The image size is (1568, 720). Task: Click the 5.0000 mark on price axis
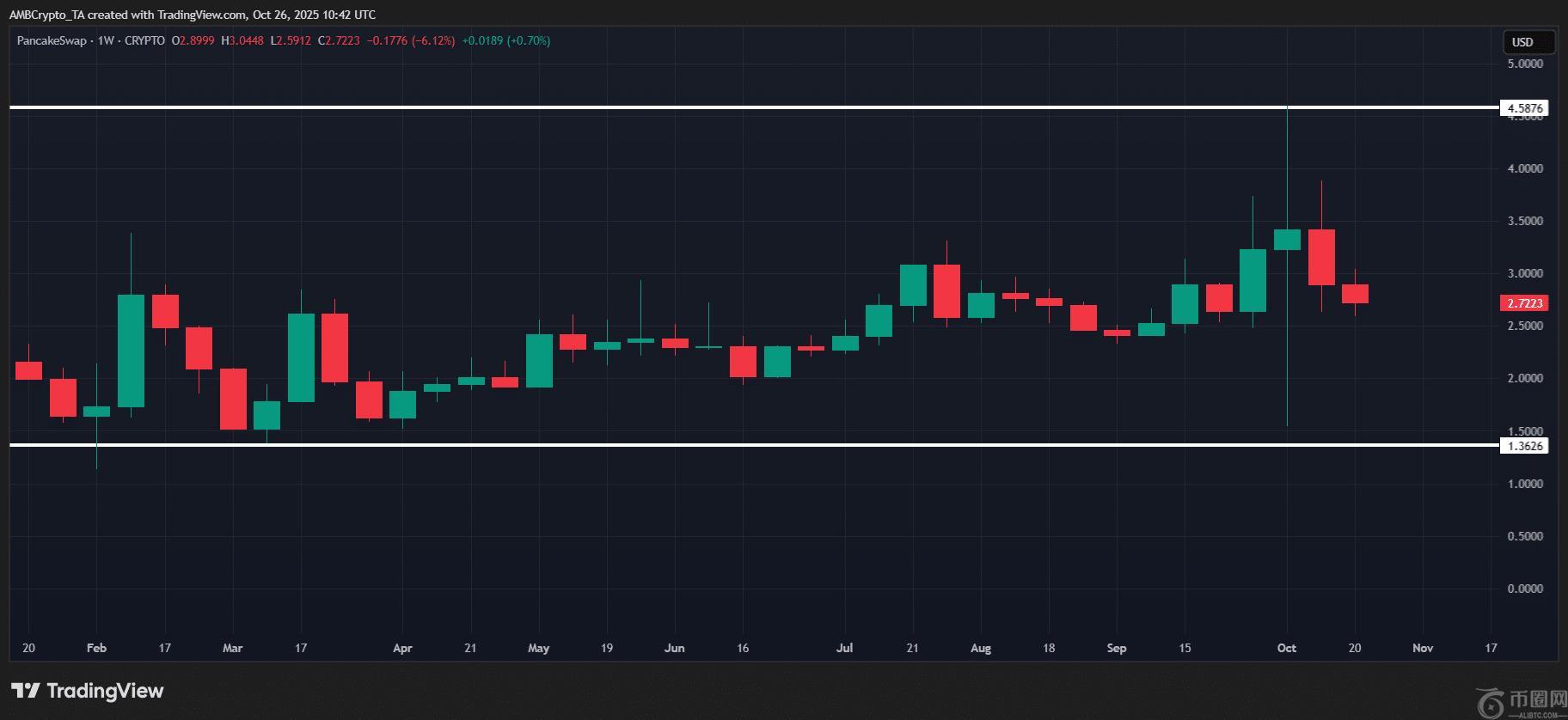pos(1525,64)
